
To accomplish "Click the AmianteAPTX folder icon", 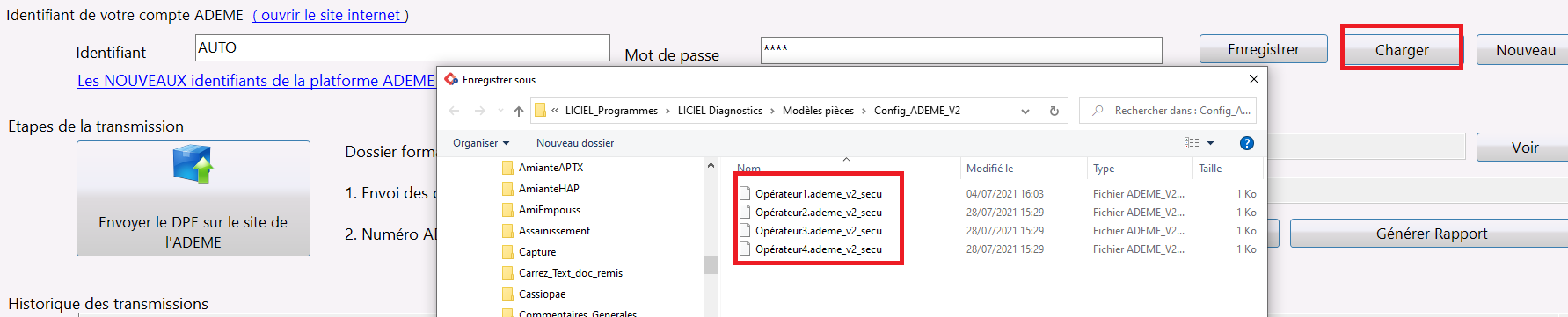I will pyautogui.click(x=507, y=168).
